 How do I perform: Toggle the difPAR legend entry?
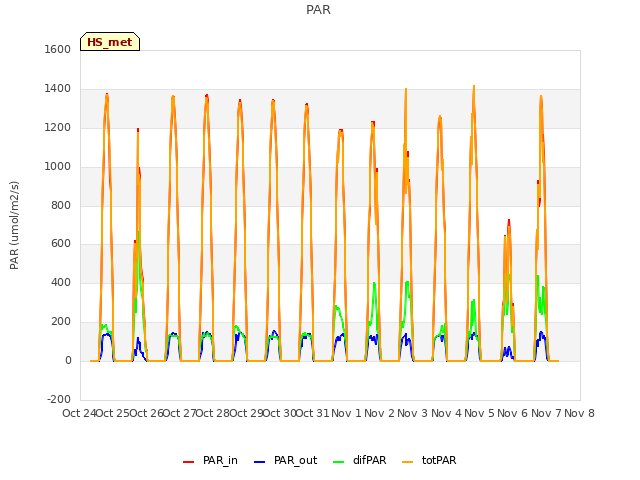click(360, 460)
